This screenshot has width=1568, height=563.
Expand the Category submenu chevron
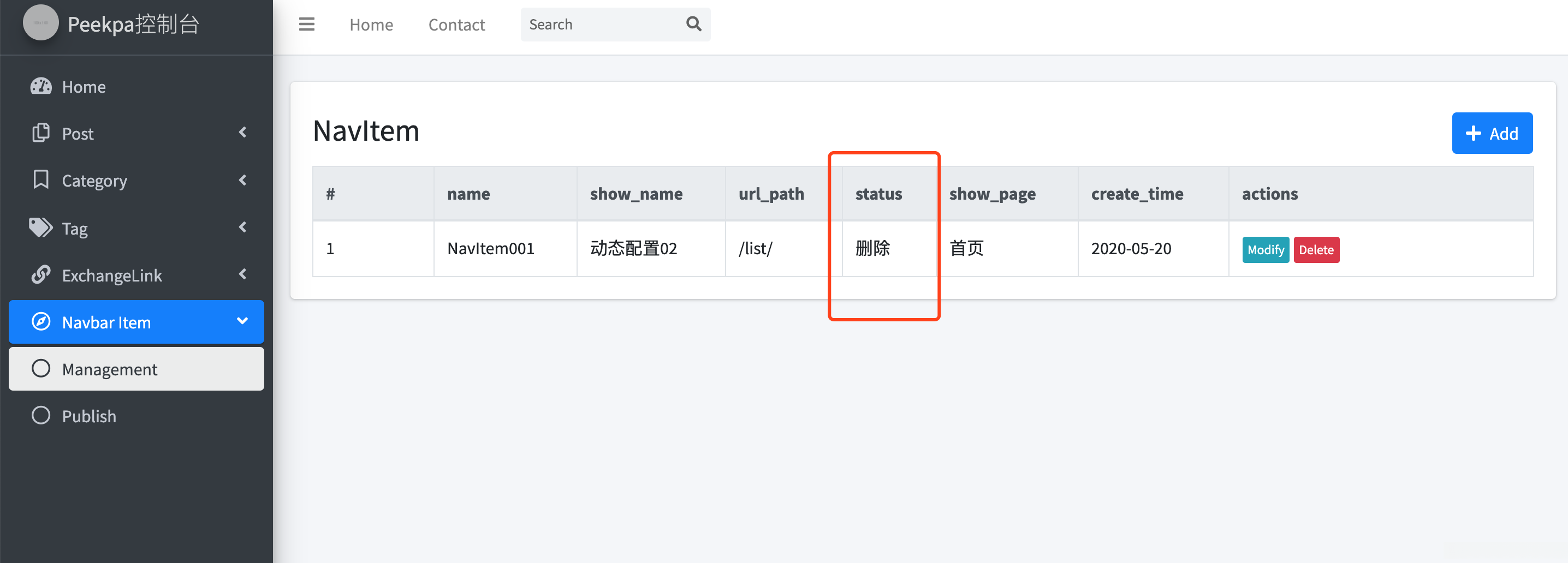coord(242,180)
